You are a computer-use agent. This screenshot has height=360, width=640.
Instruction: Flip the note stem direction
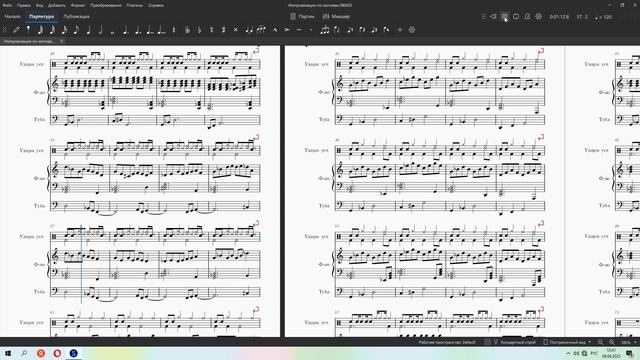pyautogui.click(x=337, y=29)
